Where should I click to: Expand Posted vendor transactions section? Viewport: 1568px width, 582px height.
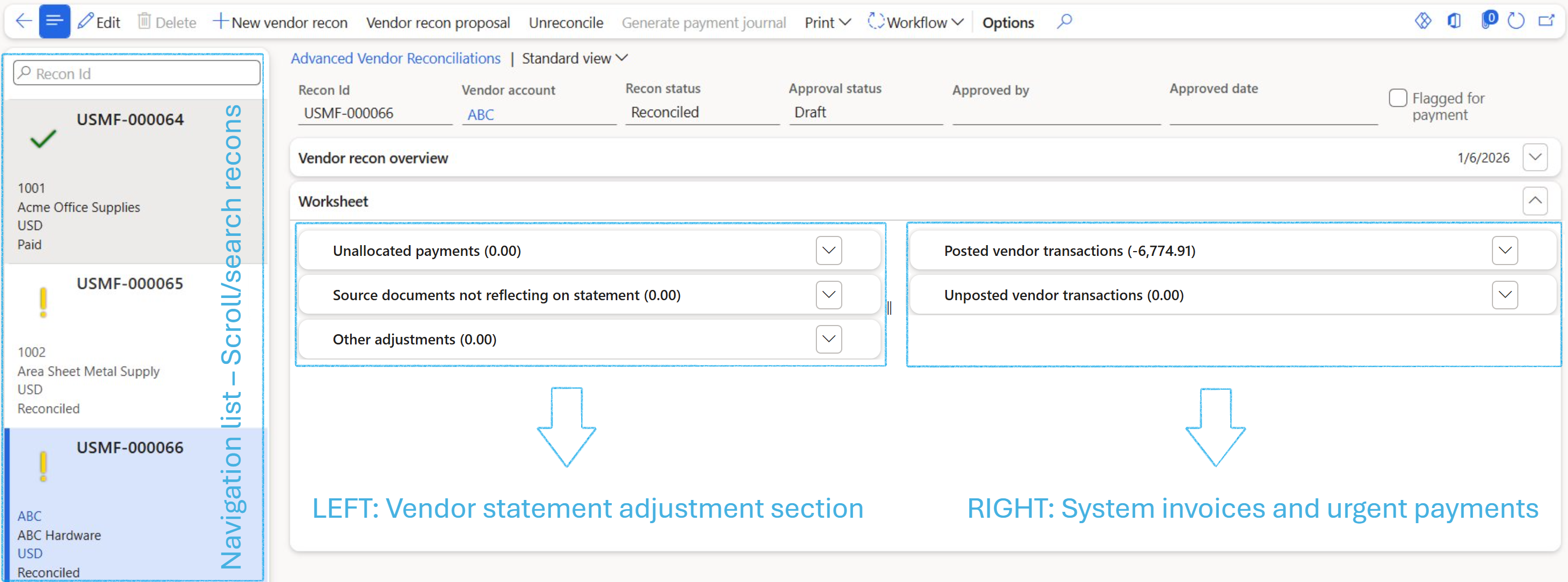click(x=1504, y=251)
